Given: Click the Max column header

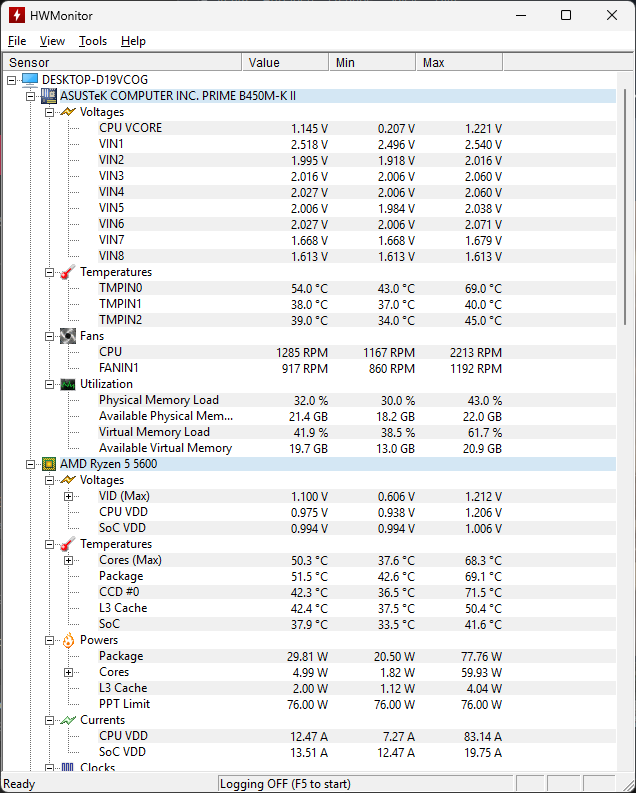Looking at the screenshot, I should [459, 62].
